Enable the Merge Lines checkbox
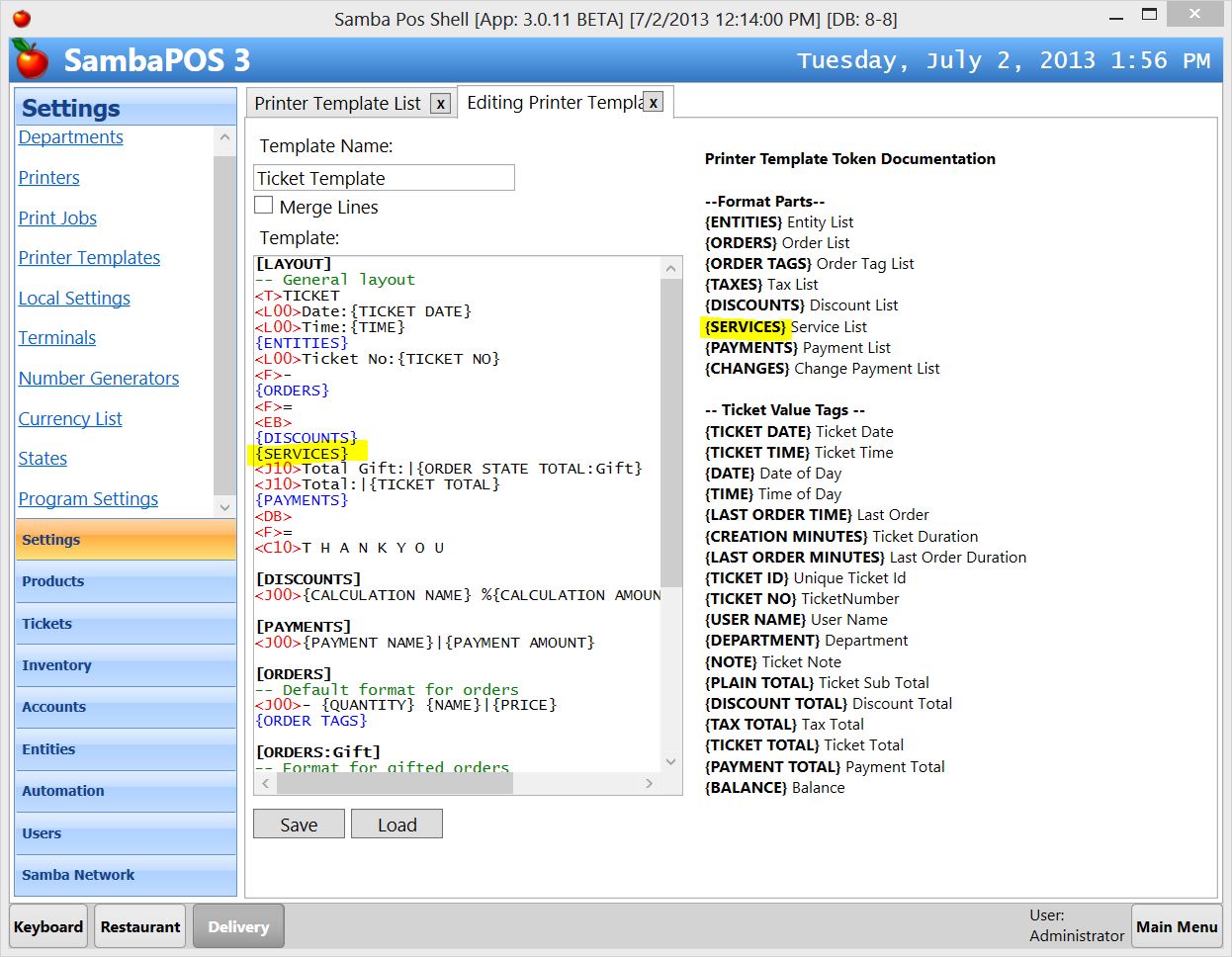This screenshot has width=1232, height=957. (x=263, y=206)
